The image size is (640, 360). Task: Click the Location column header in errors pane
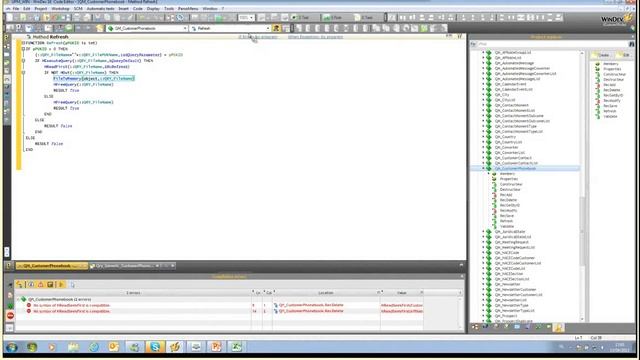[326, 293]
